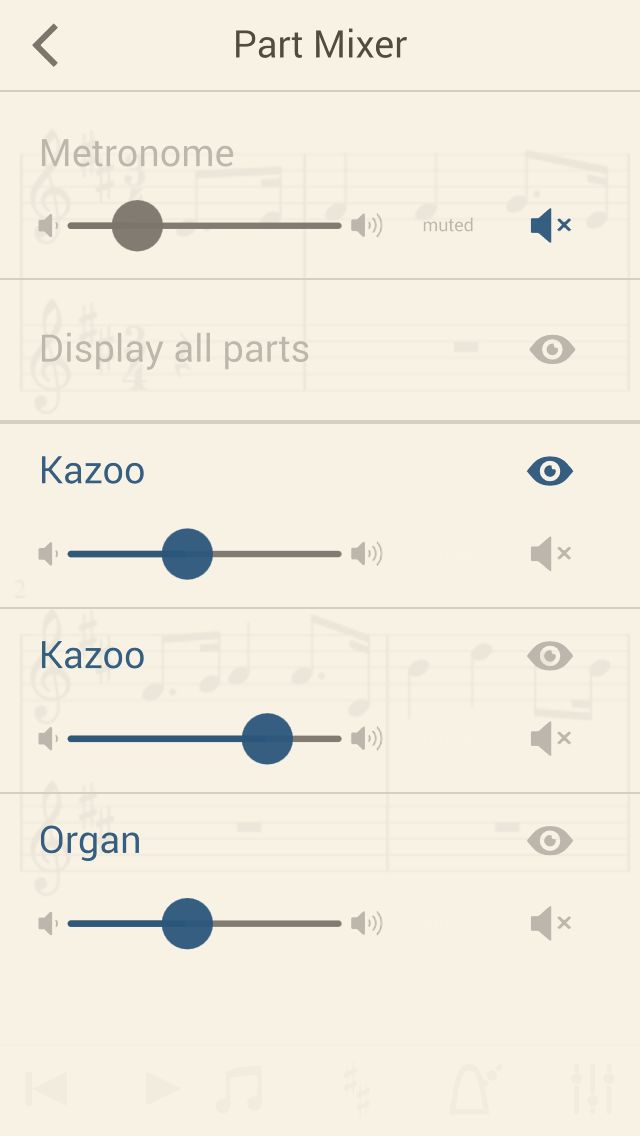640x1136 pixels.
Task: Tap first Kazoo max volume speaker icon
Action: 366,554
